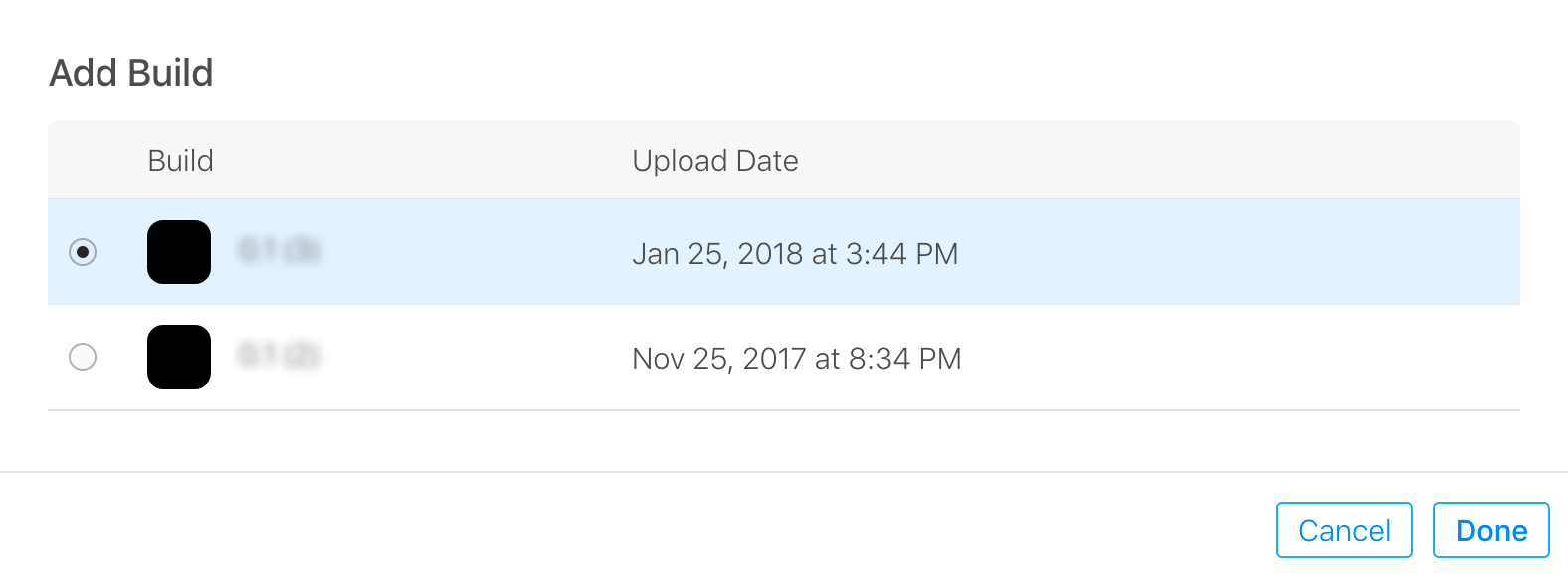Click the blank right end of the Nov 25 row
1568x575 pixels.
pyautogui.click(x=1244, y=357)
